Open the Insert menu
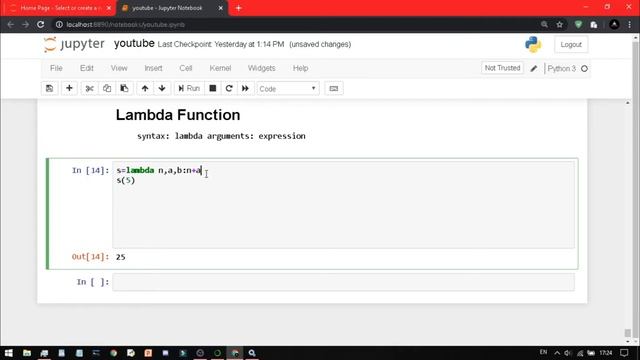This screenshot has height=360, width=640. coord(153,68)
